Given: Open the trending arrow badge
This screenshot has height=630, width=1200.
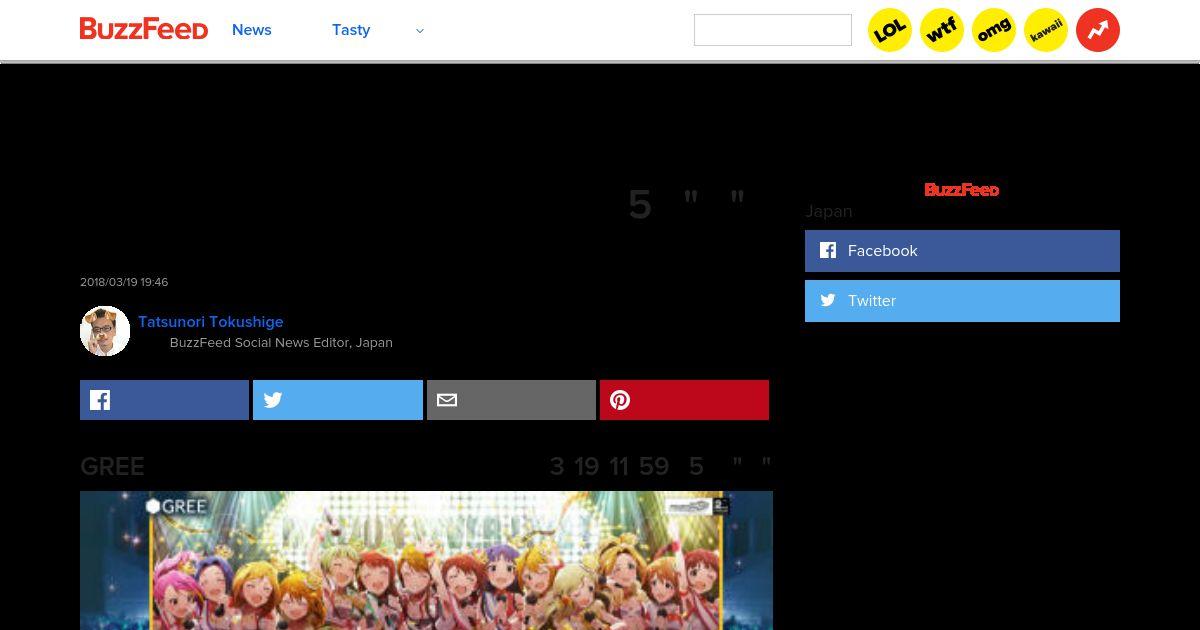Looking at the screenshot, I should point(1098,30).
